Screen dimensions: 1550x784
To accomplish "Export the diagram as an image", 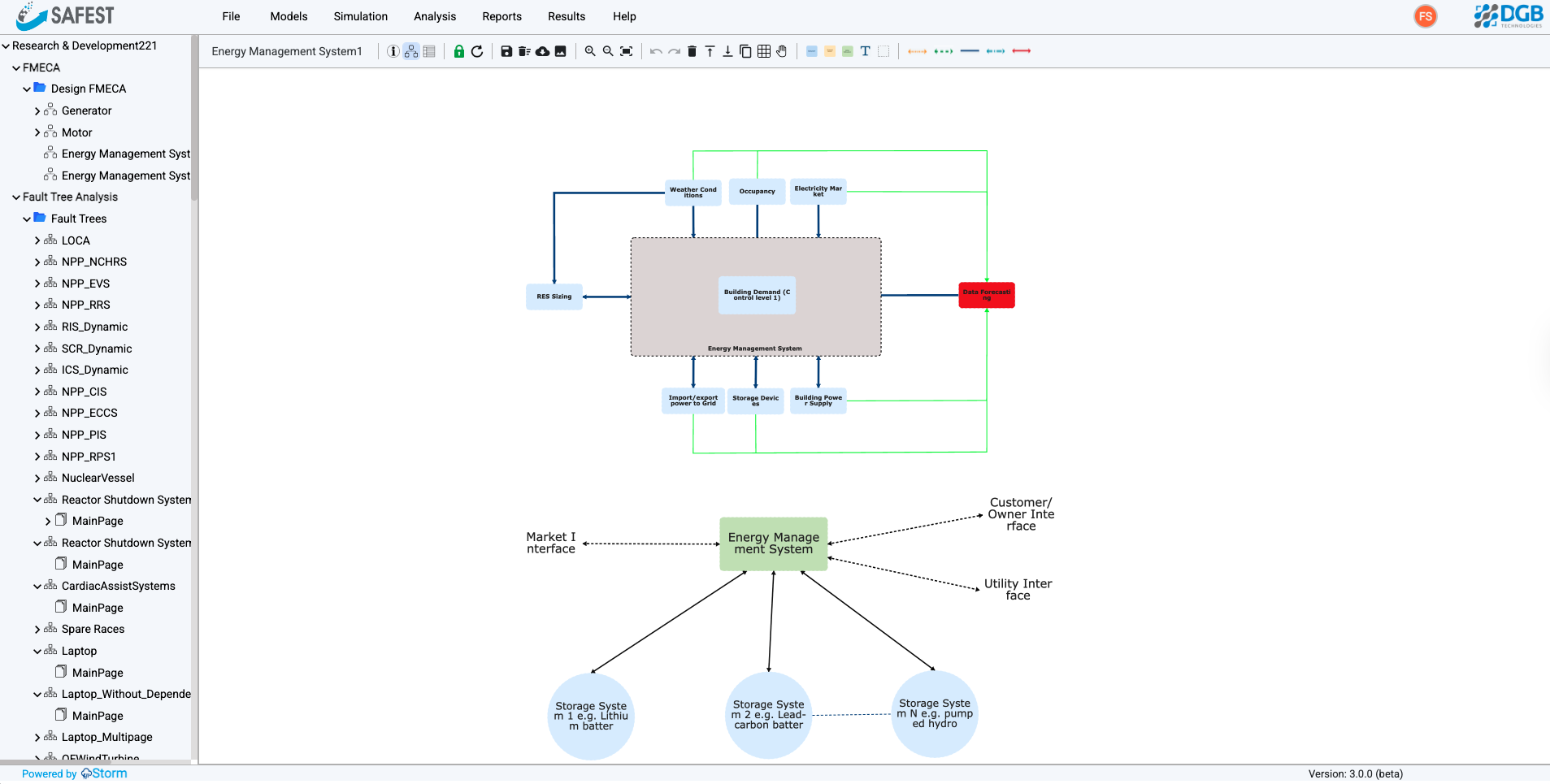I will (560, 51).
